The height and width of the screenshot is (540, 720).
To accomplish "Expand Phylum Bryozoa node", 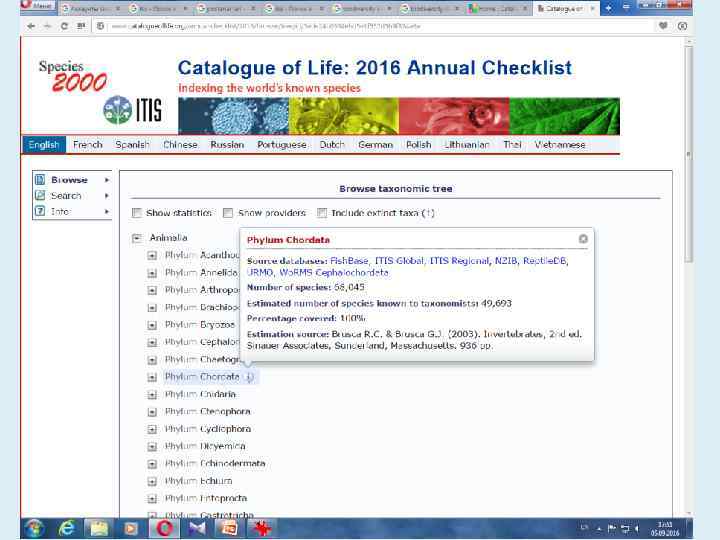I will coord(152,325).
